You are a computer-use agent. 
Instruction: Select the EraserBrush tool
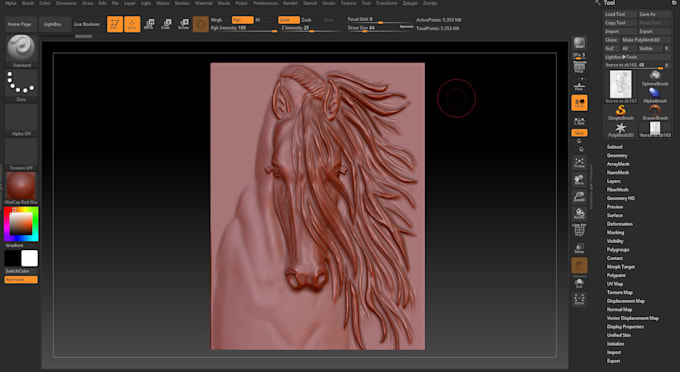coord(655,112)
